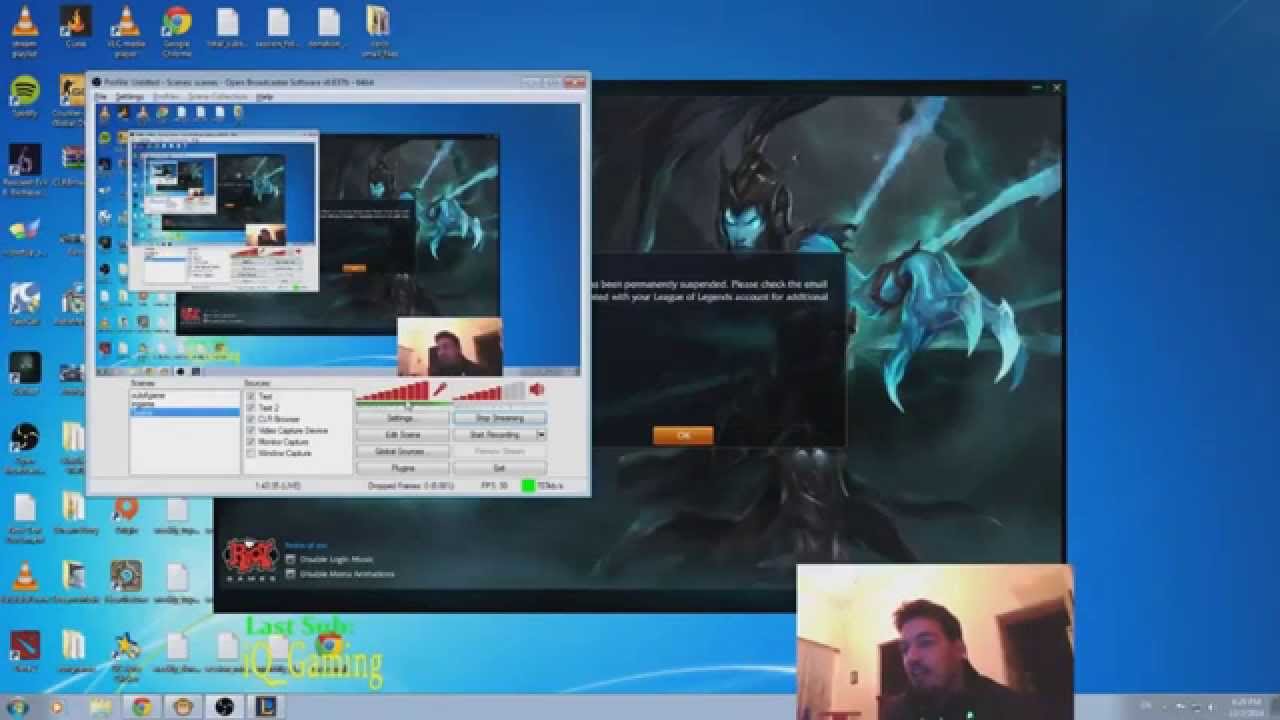Click the Exit button in OBS

500,468
